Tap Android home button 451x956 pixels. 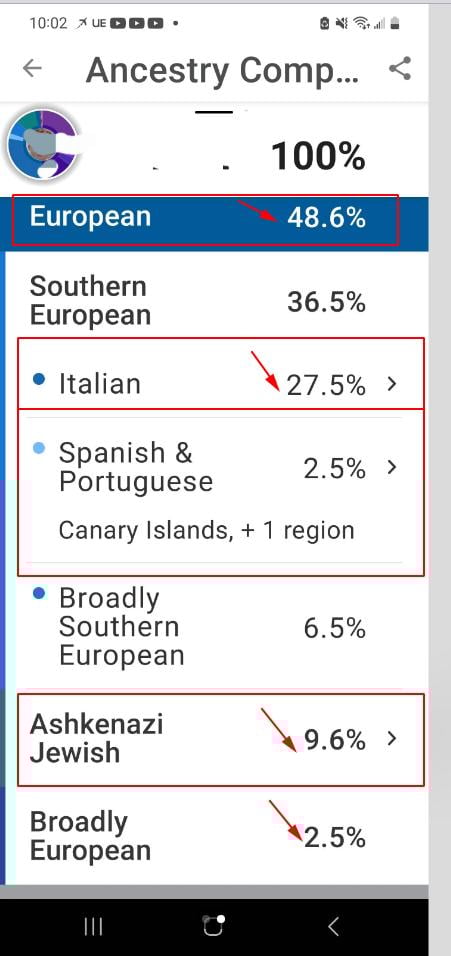(214, 926)
